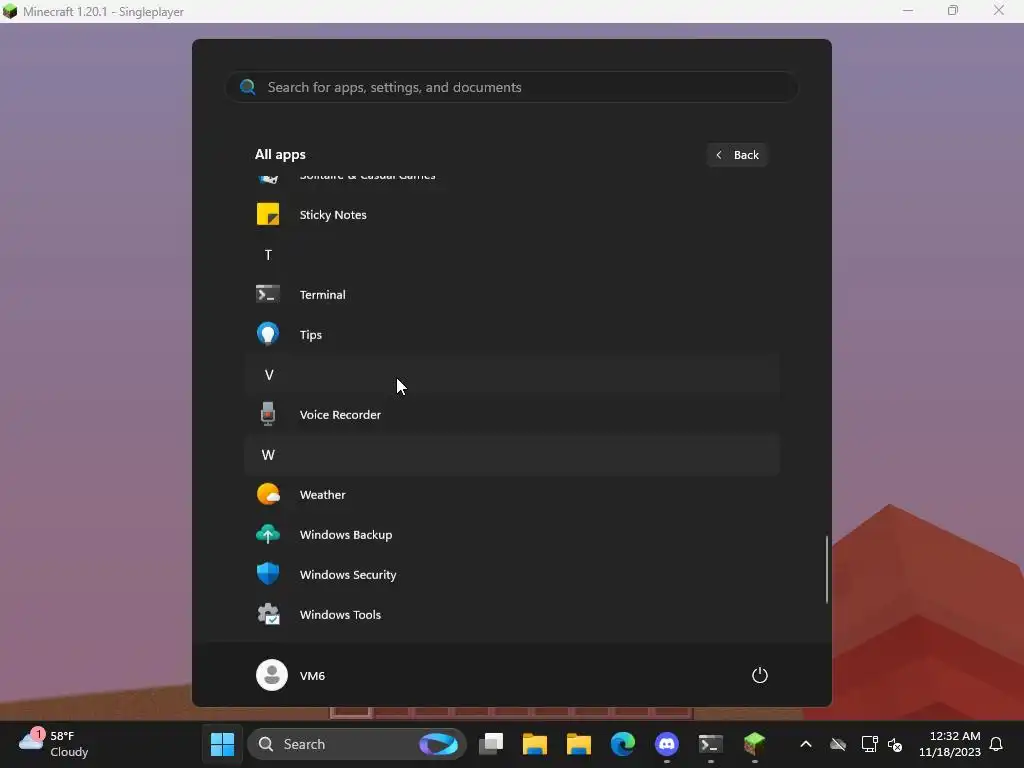Click the muted volume tray icon
The image size is (1024, 768).
[895, 744]
